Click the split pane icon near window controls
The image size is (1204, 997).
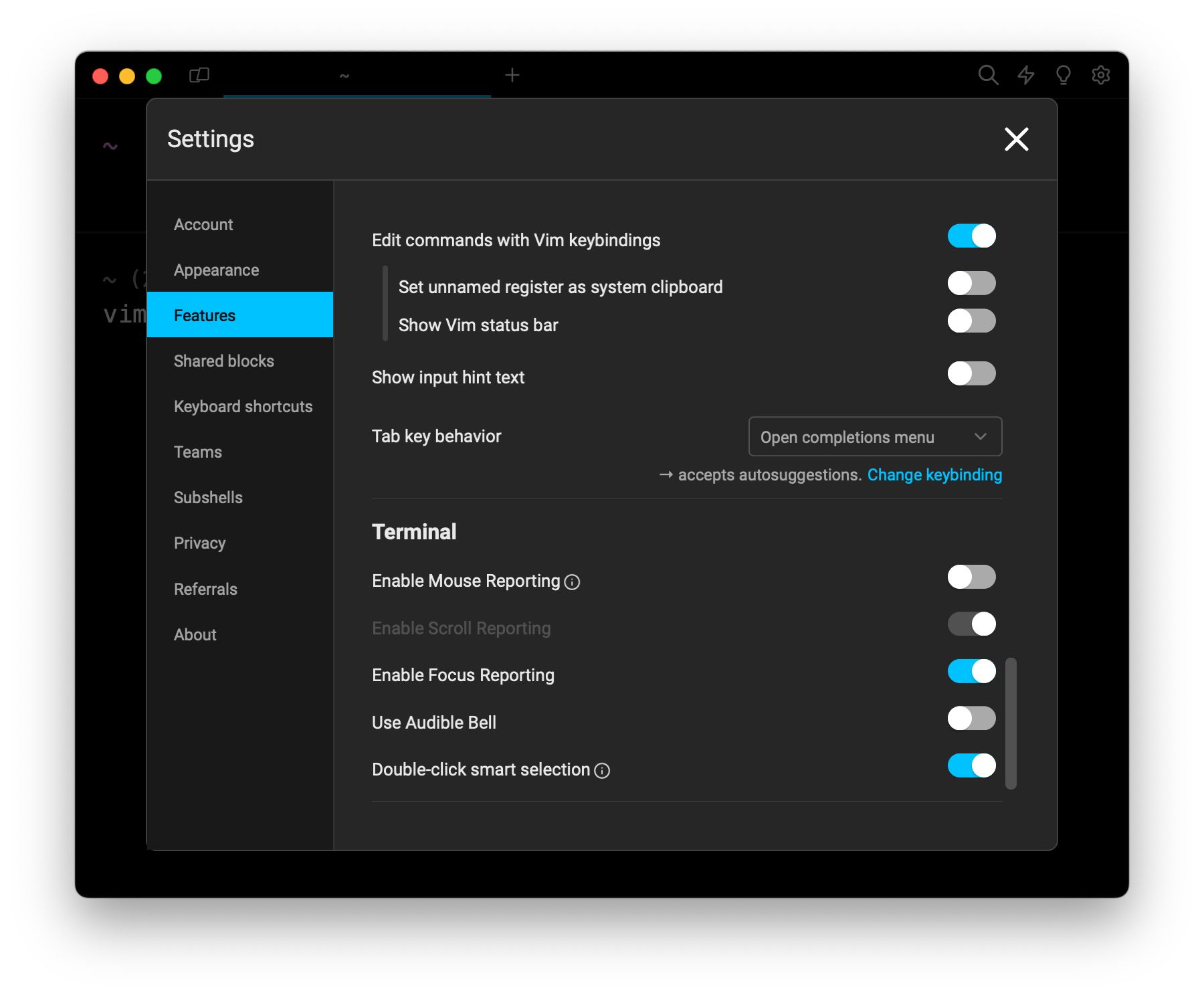tap(199, 75)
